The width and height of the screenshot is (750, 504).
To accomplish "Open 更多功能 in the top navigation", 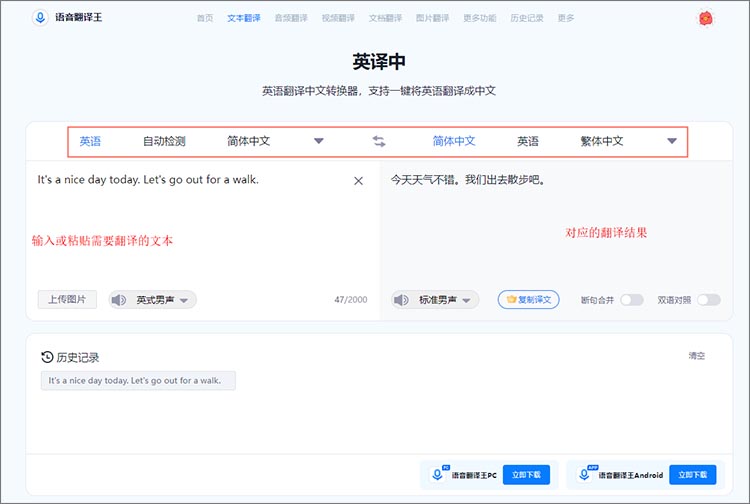I will 480,18.
